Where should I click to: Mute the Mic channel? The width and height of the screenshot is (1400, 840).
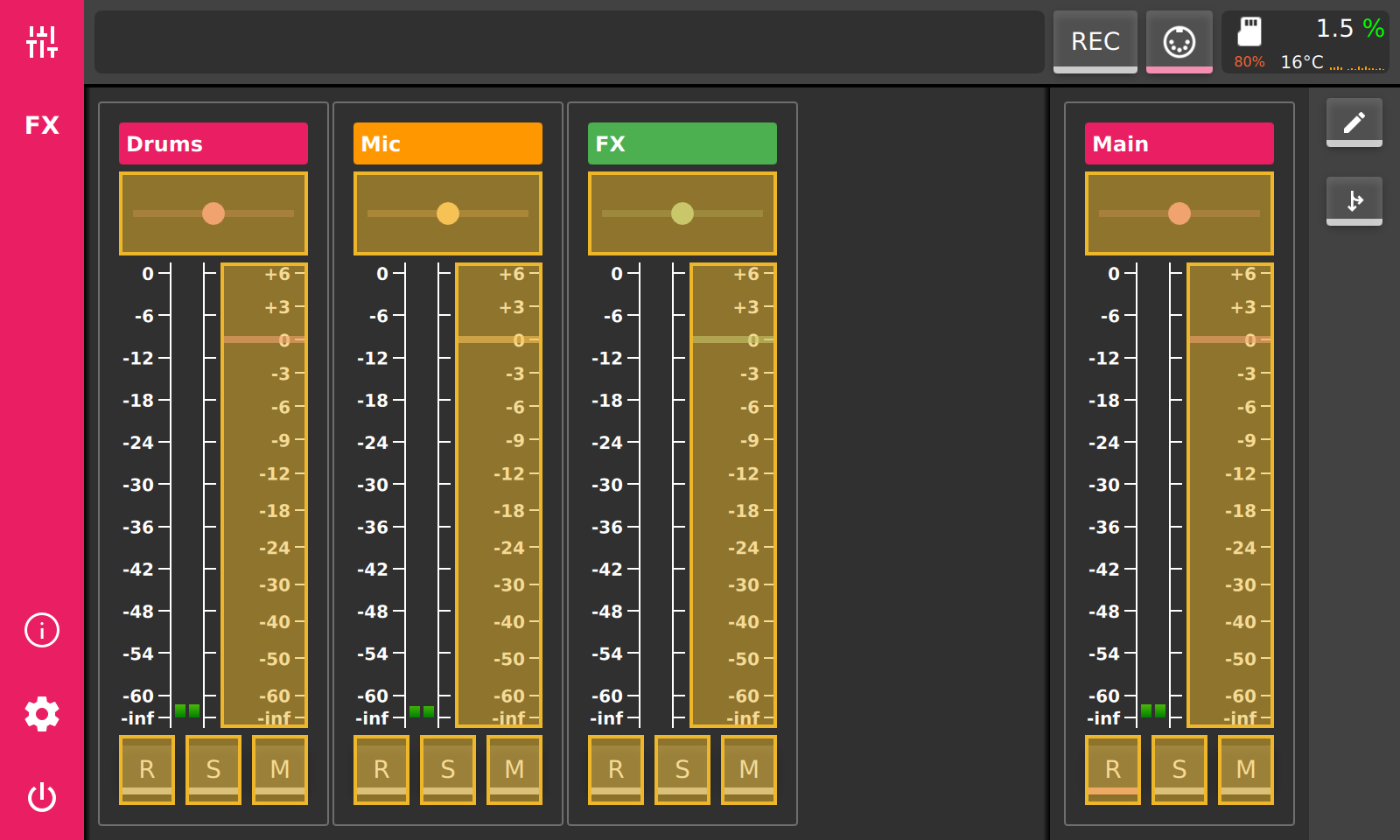point(514,770)
